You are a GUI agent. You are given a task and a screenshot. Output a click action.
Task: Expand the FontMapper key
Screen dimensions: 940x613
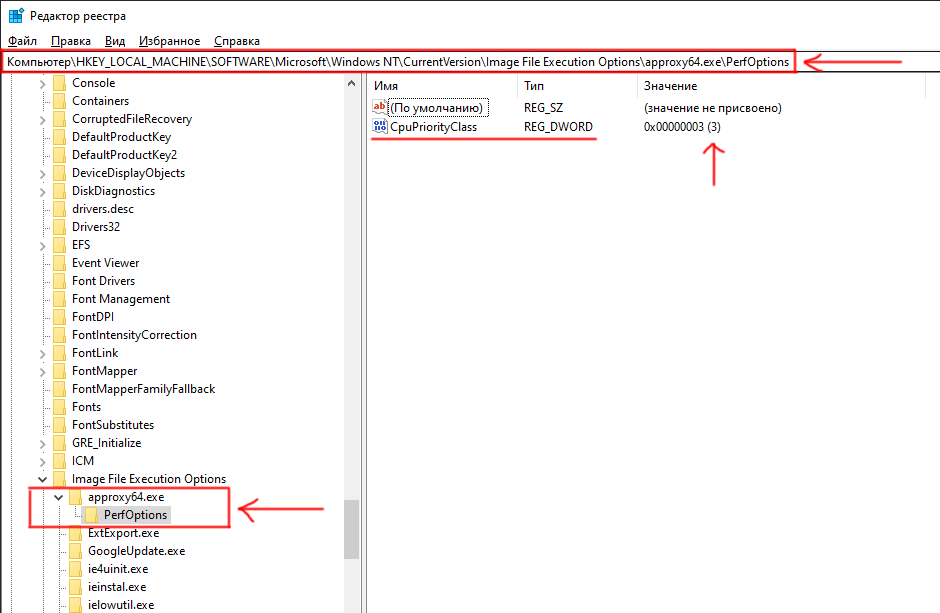43,372
